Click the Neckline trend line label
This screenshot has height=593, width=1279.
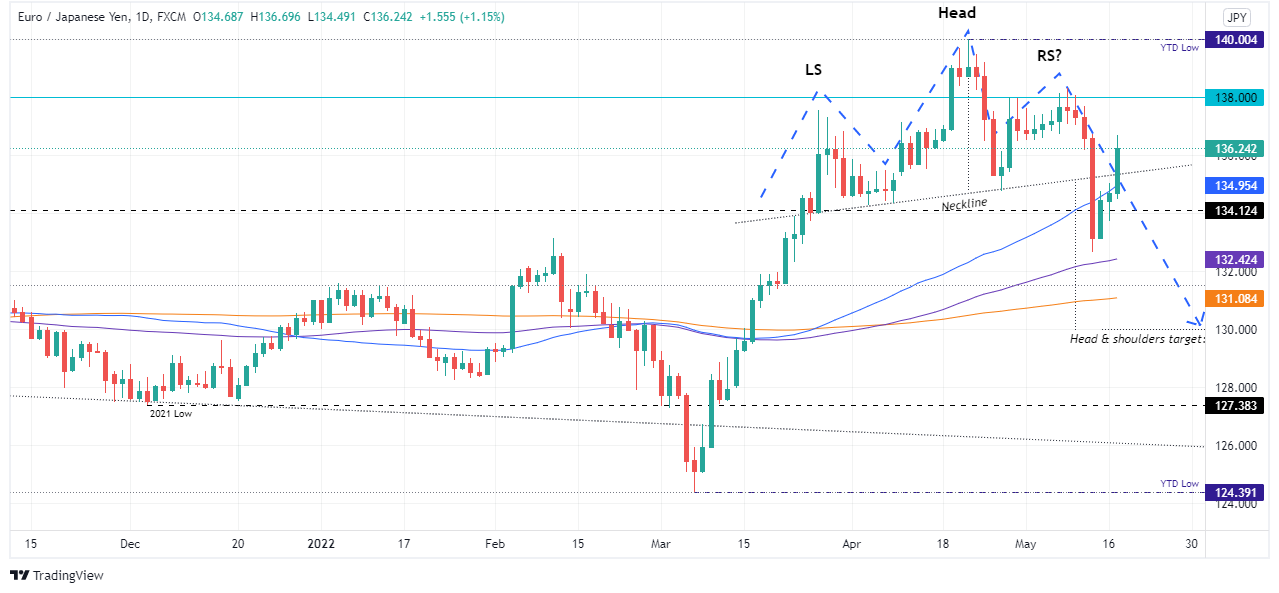(964, 203)
